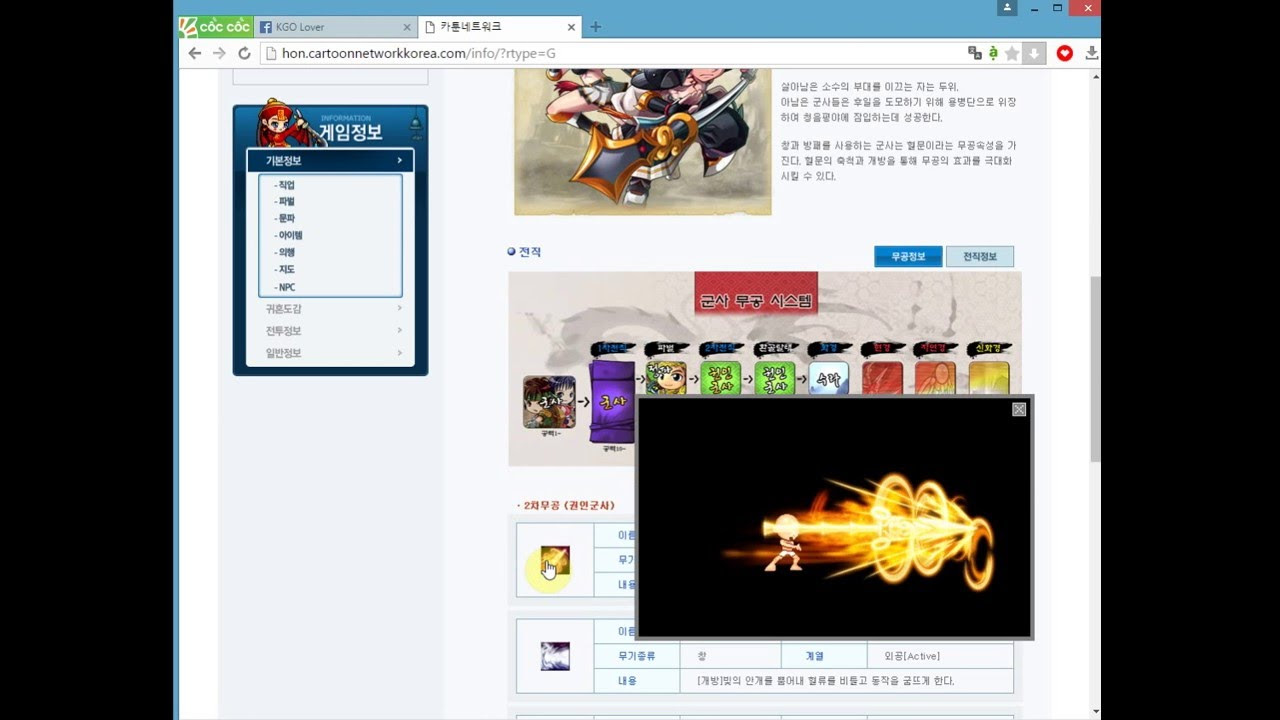Open the 아이템 submenu link

289,235
